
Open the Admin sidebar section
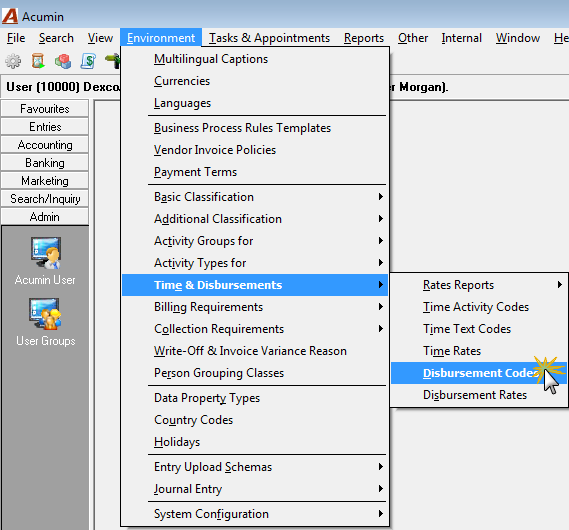45,217
